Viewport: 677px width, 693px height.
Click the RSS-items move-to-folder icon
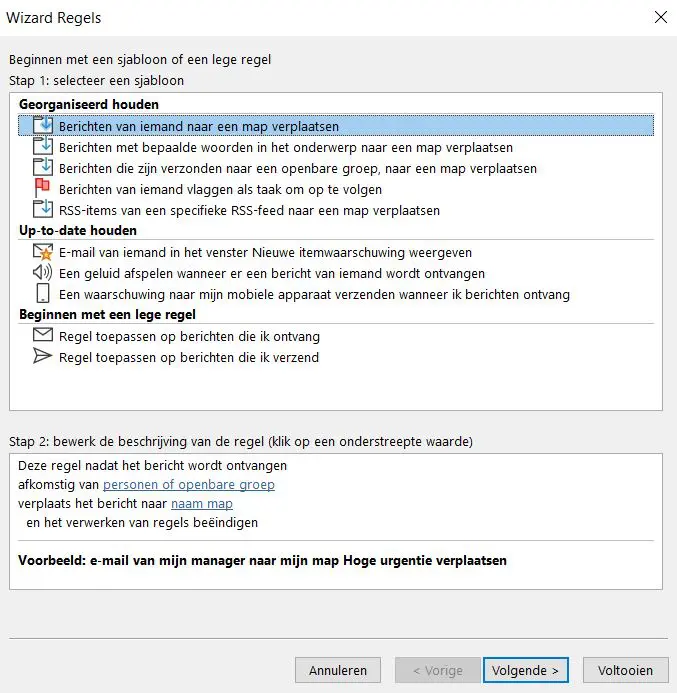pyautogui.click(x=43, y=209)
